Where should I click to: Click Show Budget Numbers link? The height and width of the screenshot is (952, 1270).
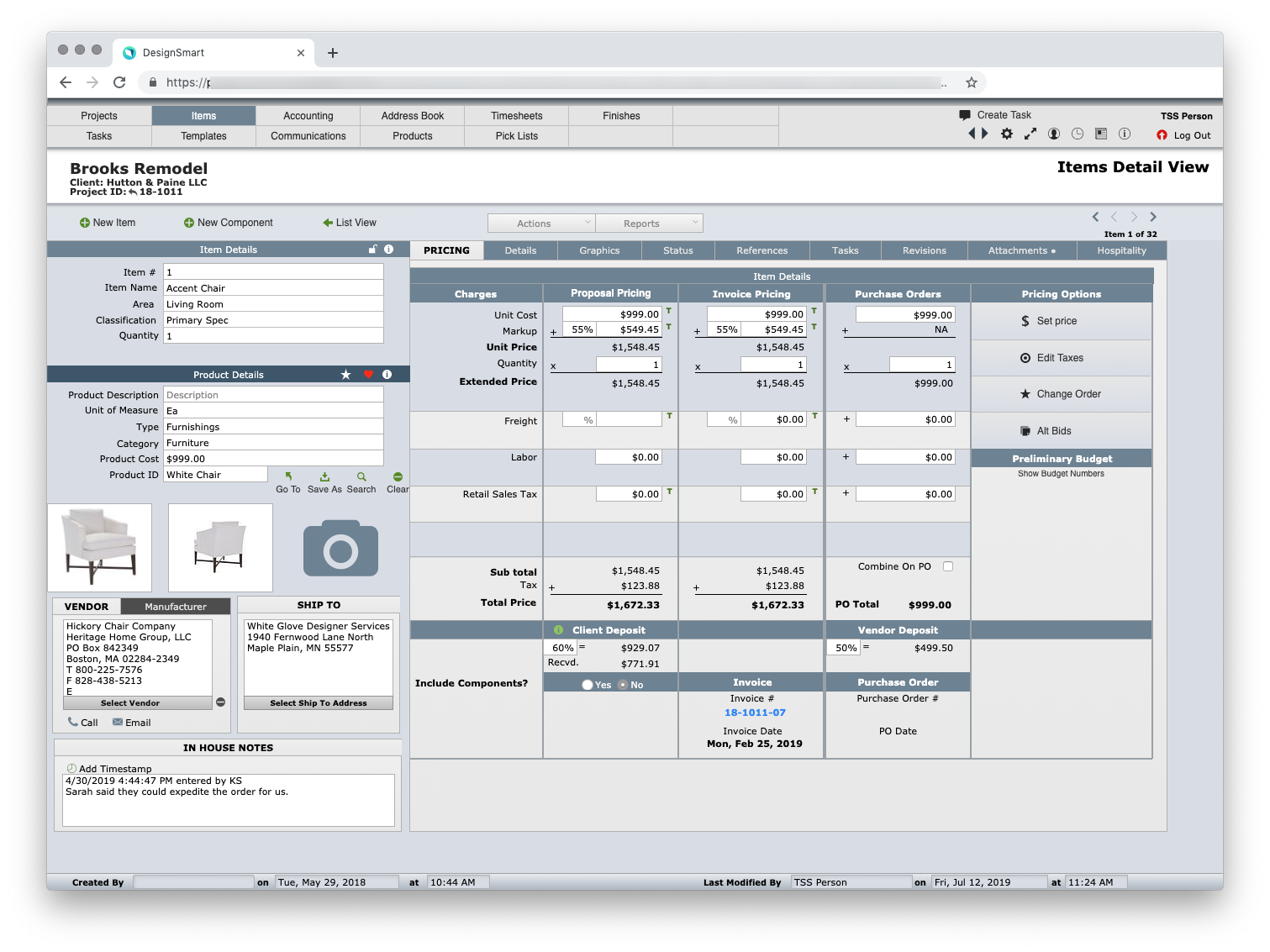[x=1061, y=474]
